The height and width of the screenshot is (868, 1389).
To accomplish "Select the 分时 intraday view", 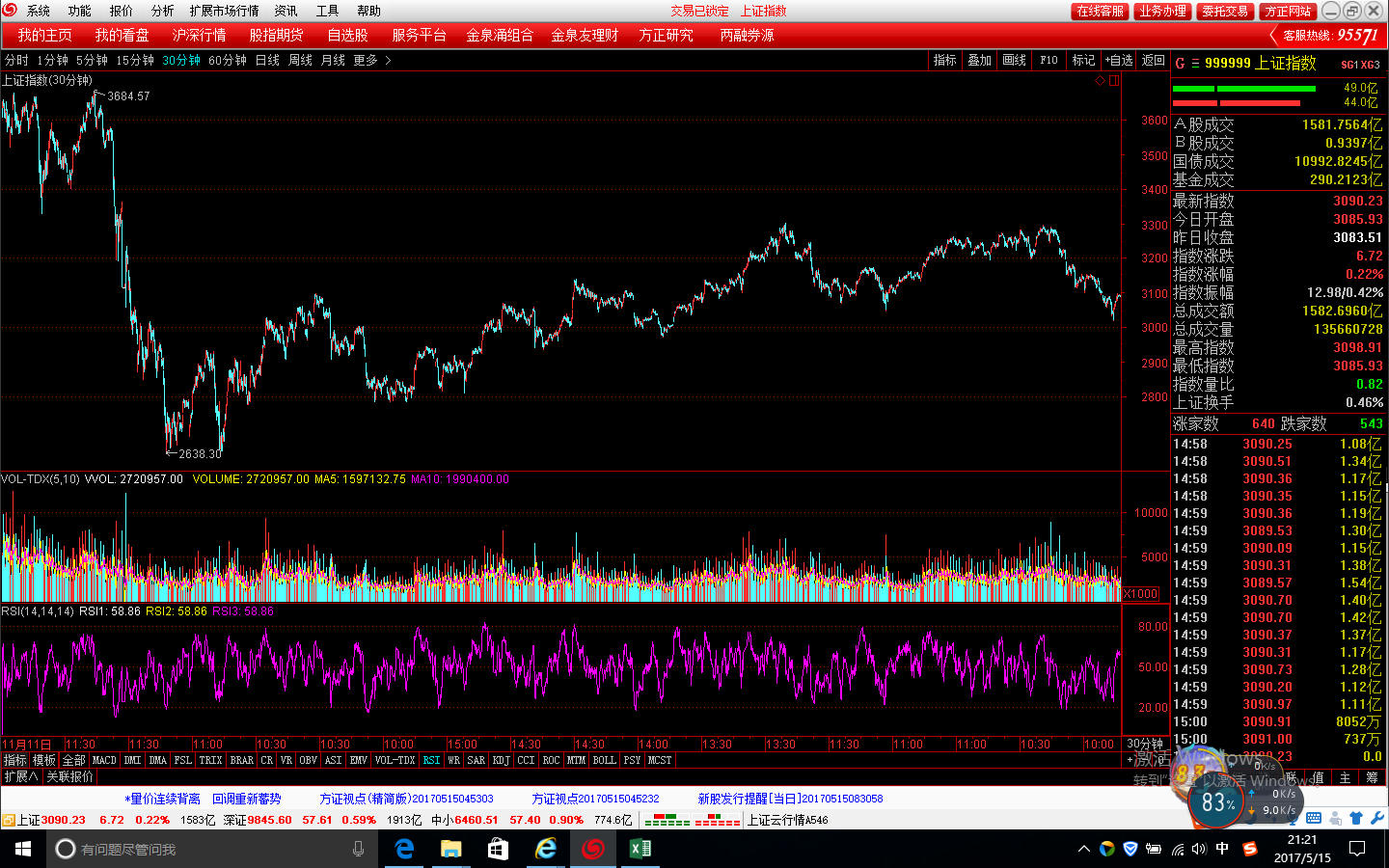I will [16, 60].
